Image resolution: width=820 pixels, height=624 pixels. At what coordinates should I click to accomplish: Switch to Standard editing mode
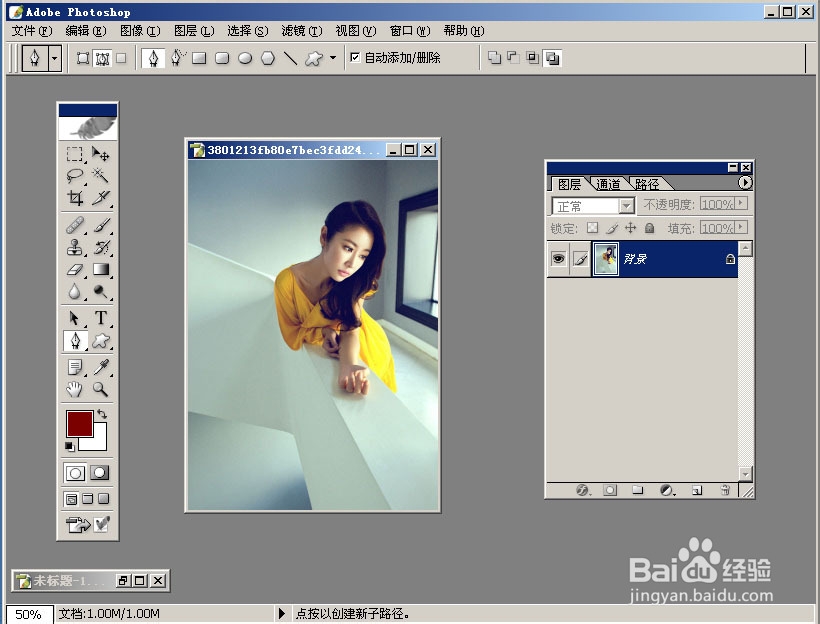point(75,473)
